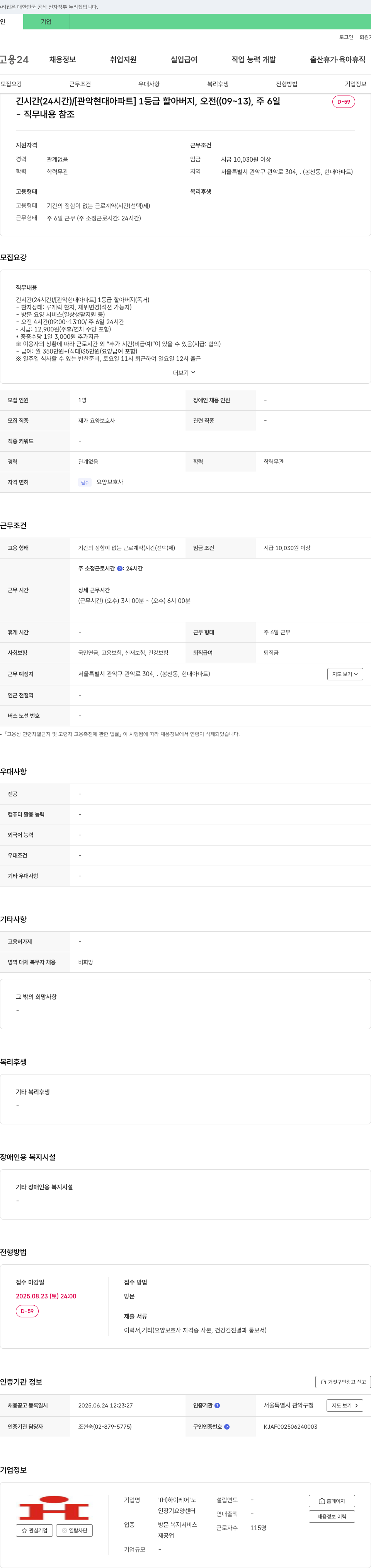Screen dimensions: 371x1568
Task: Click the company logo image
Action: pos(54,1508)
